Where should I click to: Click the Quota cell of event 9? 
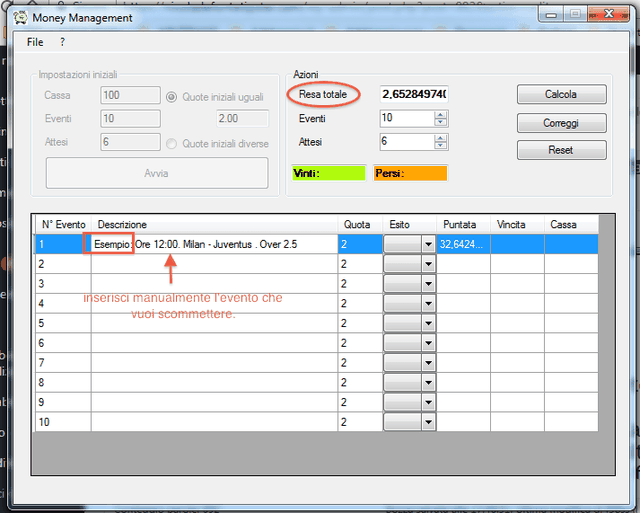pos(360,402)
